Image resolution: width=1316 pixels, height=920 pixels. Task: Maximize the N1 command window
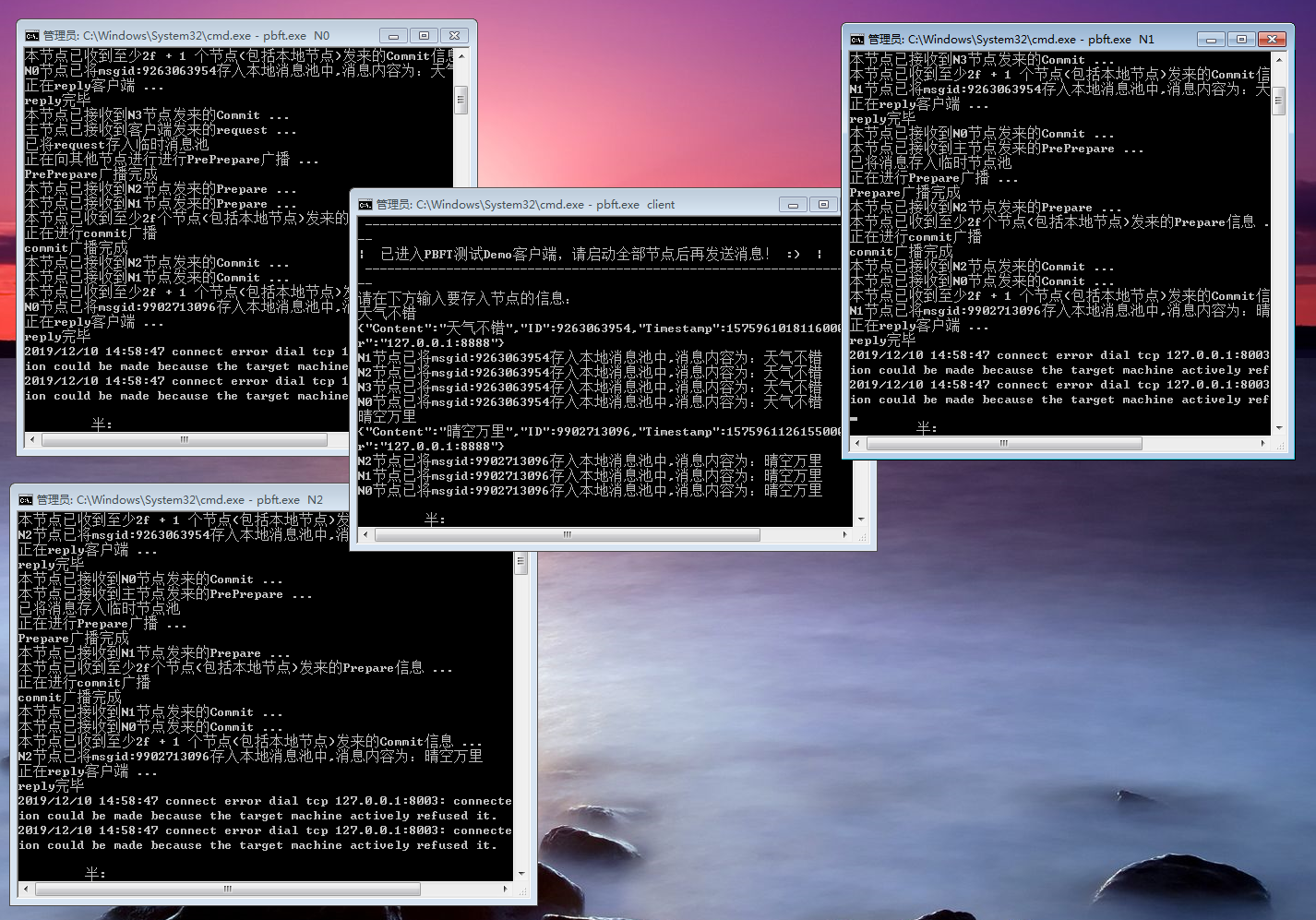(1242, 40)
